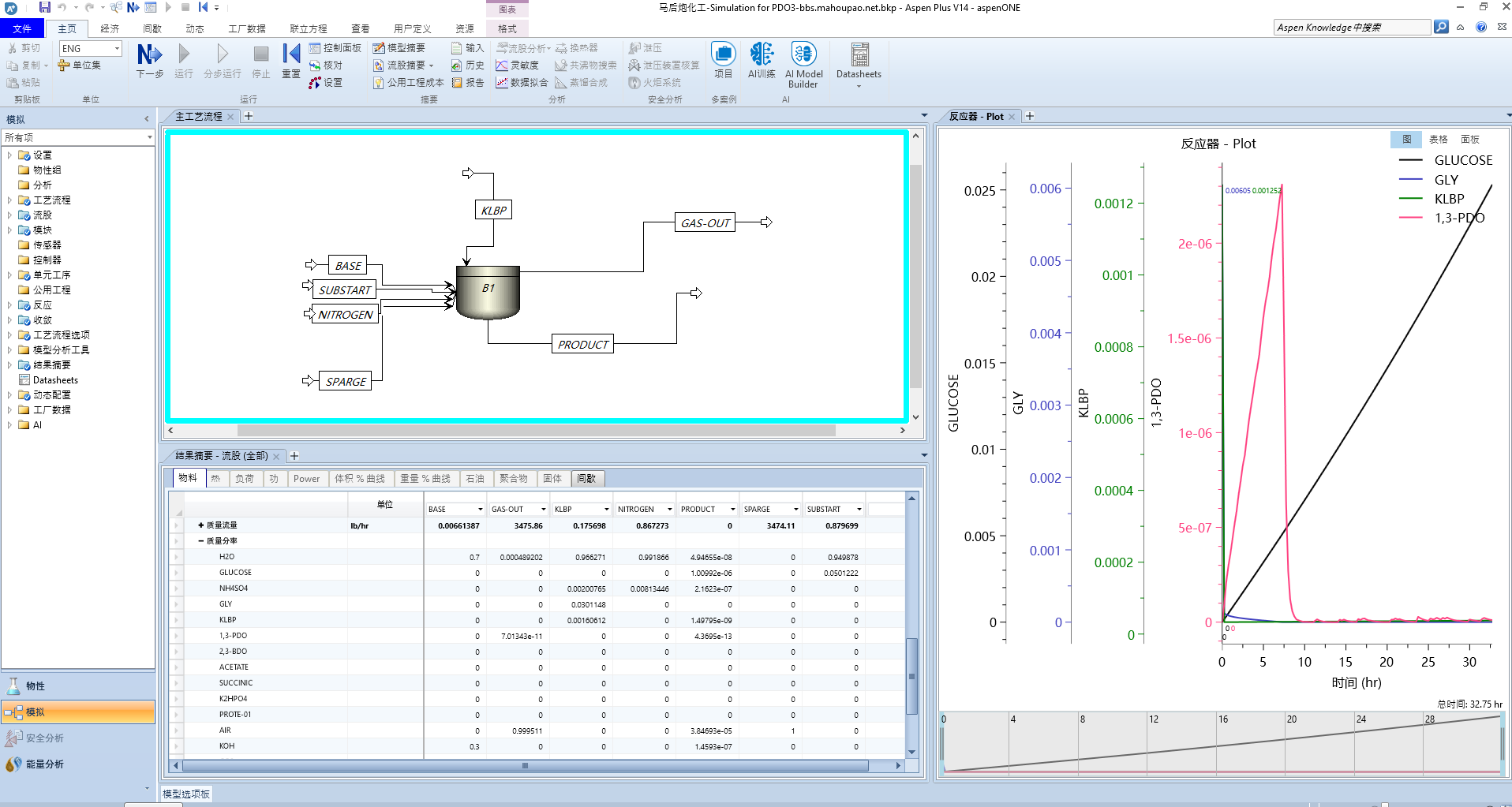1512x807 pixels.
Task: Open Data Fit (数据拟合) tool
Action: [522, 83]
